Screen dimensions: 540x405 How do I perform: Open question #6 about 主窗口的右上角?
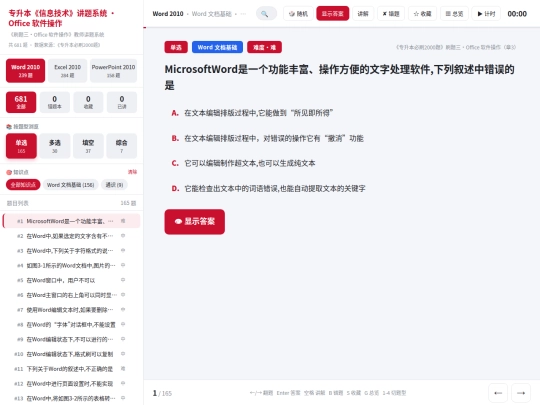point(71,295)
